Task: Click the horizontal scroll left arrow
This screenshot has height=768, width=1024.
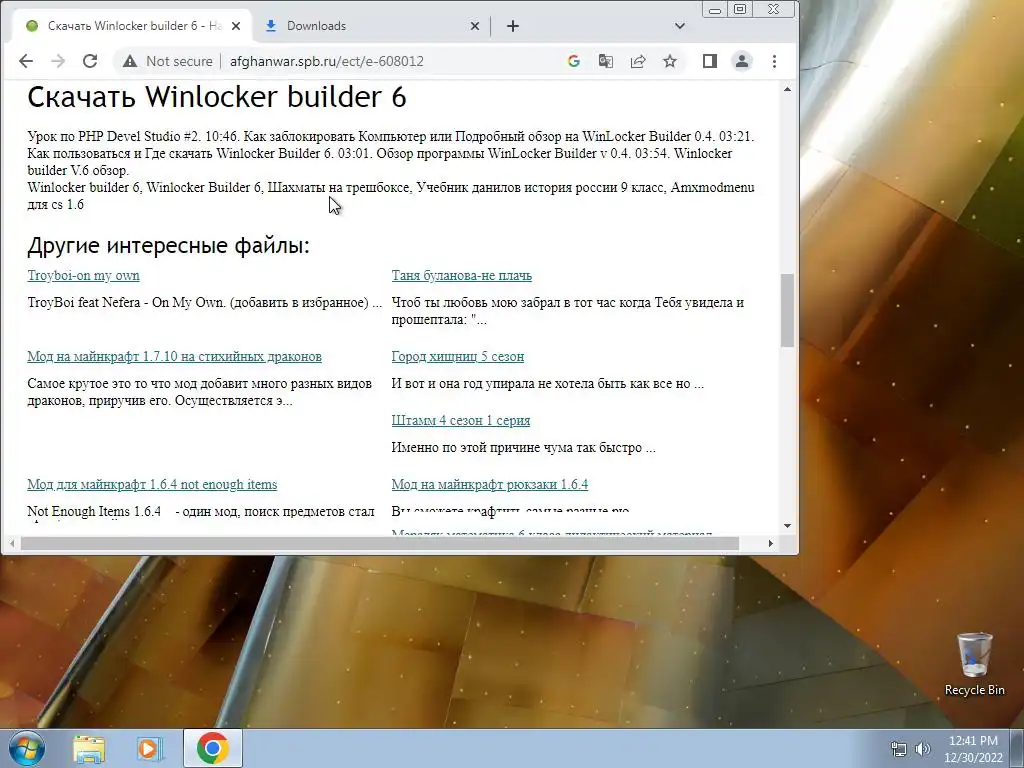Action: pyautogui.click(x=12, y=543)
